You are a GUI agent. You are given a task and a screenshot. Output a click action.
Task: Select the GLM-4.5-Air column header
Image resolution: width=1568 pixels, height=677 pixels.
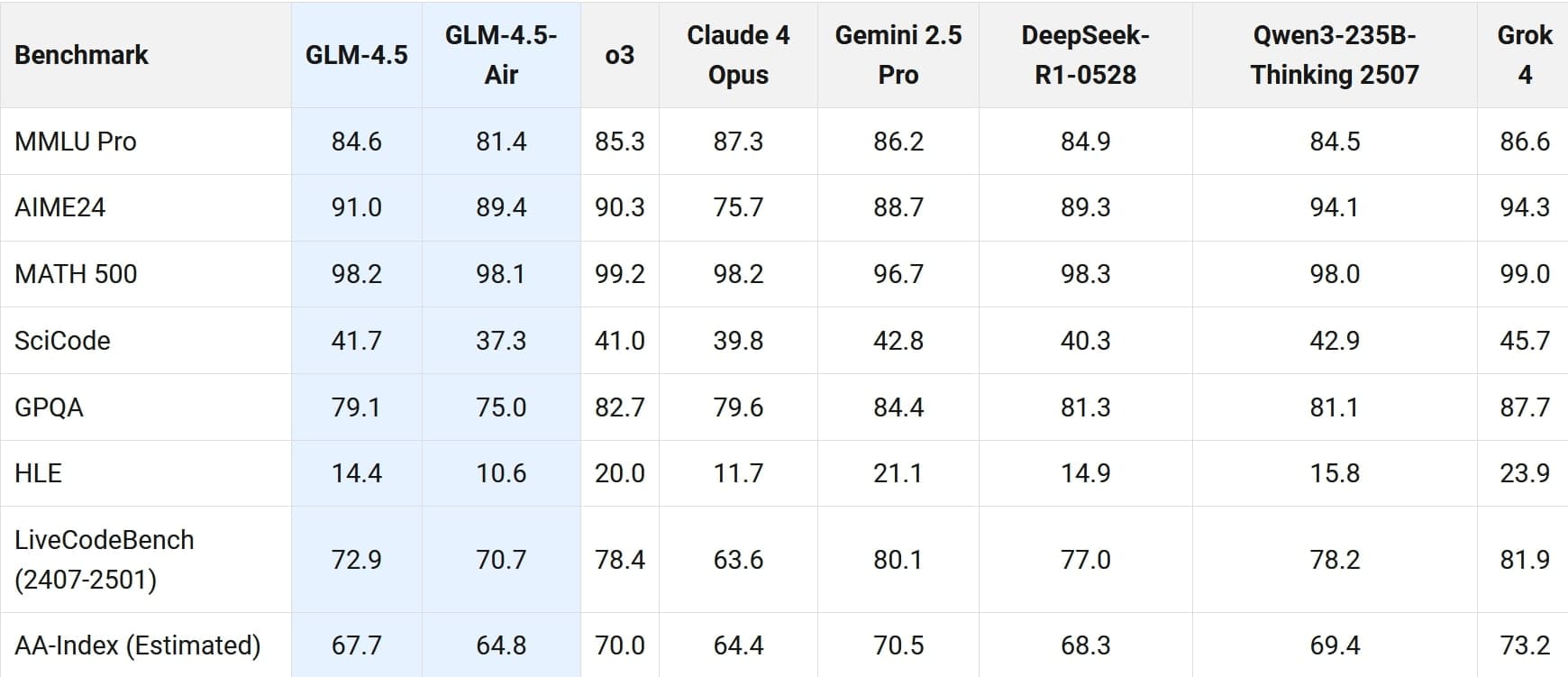point(501,55)
